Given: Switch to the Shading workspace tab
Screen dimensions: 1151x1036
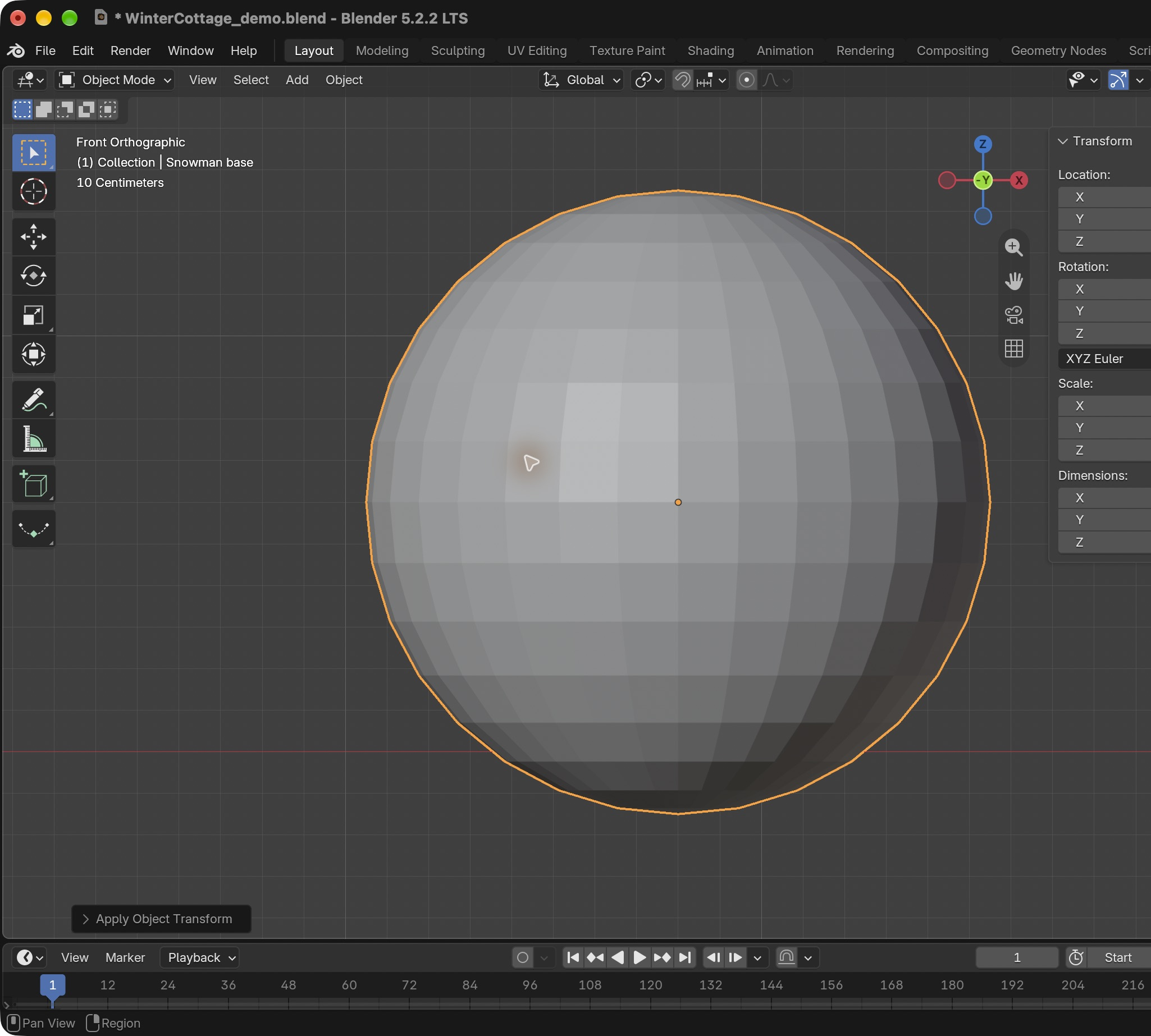Looking at the screenshot, I should (710, 50).
